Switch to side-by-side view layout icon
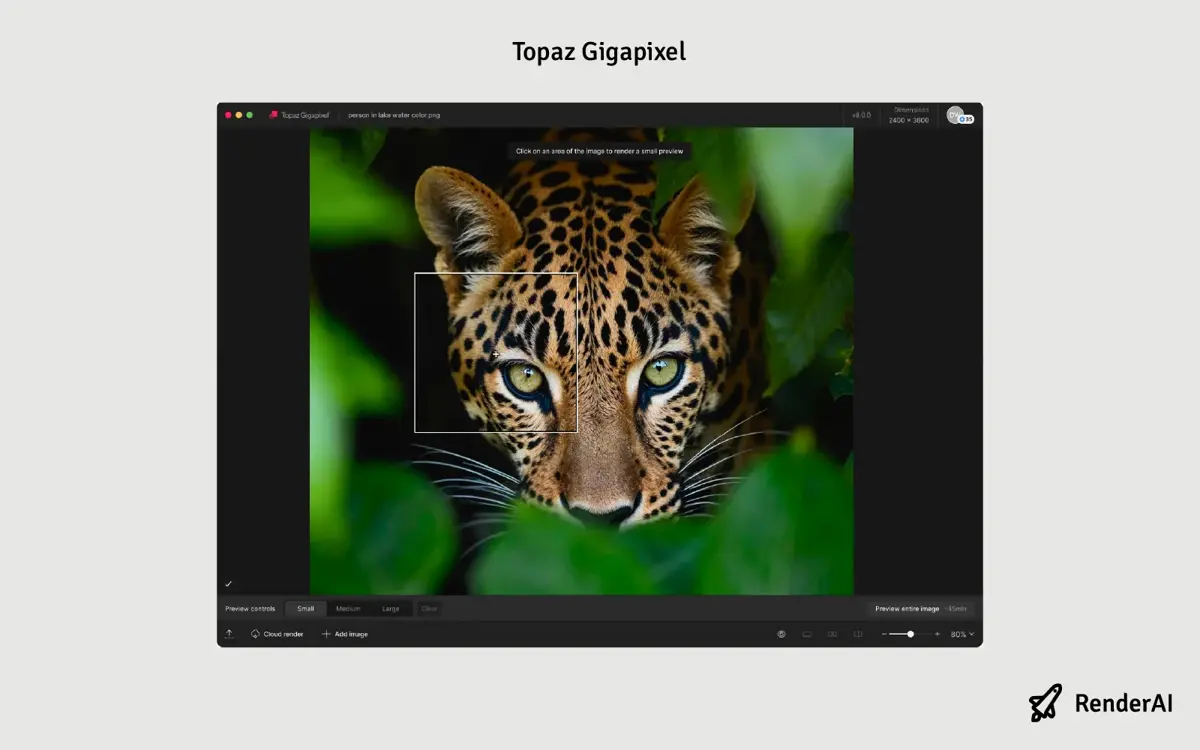 tap(832, 634)
